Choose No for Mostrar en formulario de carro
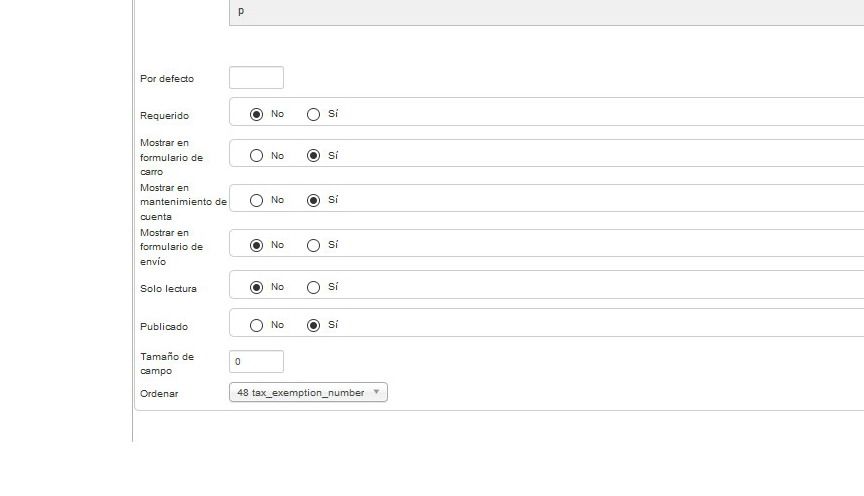864x496 pixels. click(x=256, y=156)
